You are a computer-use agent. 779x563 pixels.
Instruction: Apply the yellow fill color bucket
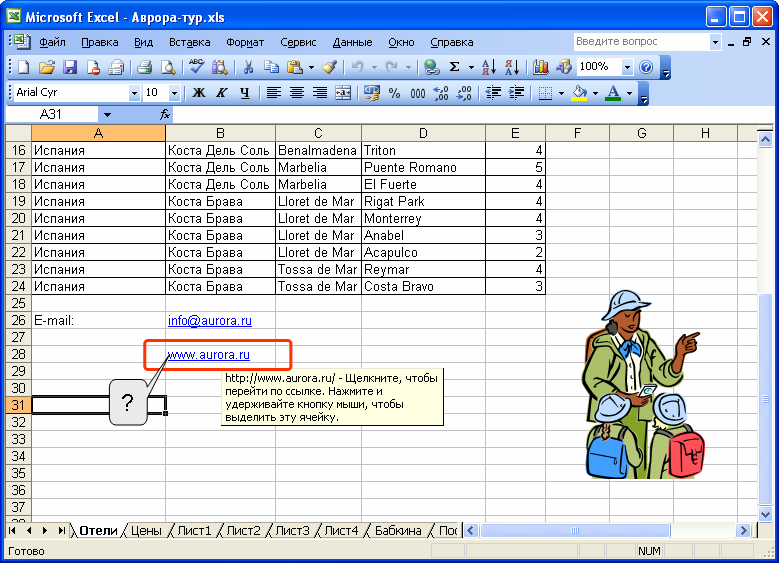[x=579, y=92]
